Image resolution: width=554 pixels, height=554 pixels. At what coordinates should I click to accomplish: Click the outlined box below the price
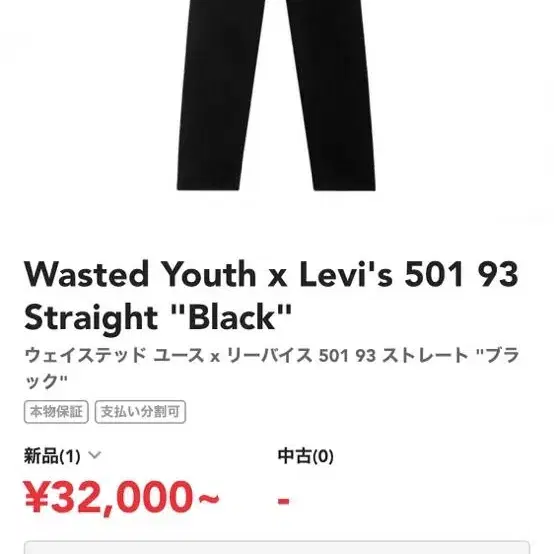pos(277,547)
